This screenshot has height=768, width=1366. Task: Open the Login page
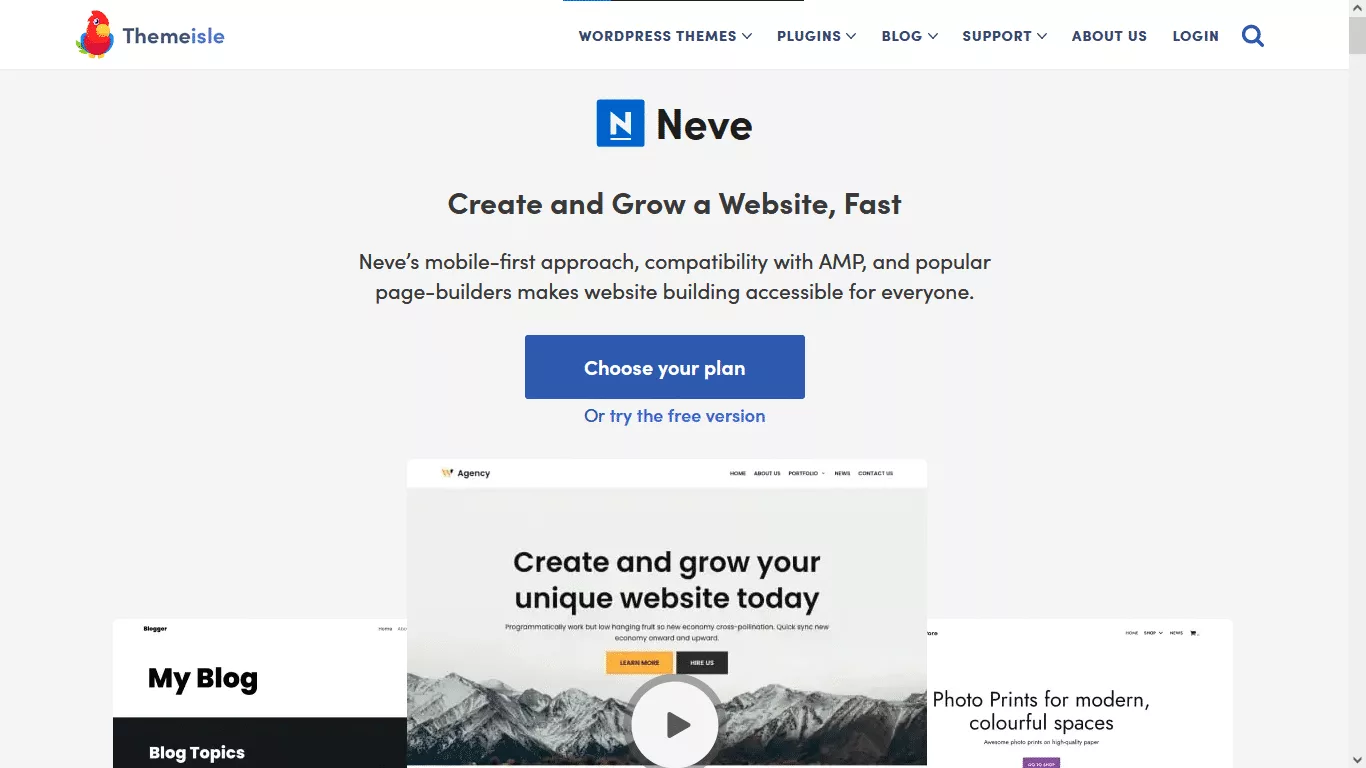pyautogui.click(x=1195, y=36)
